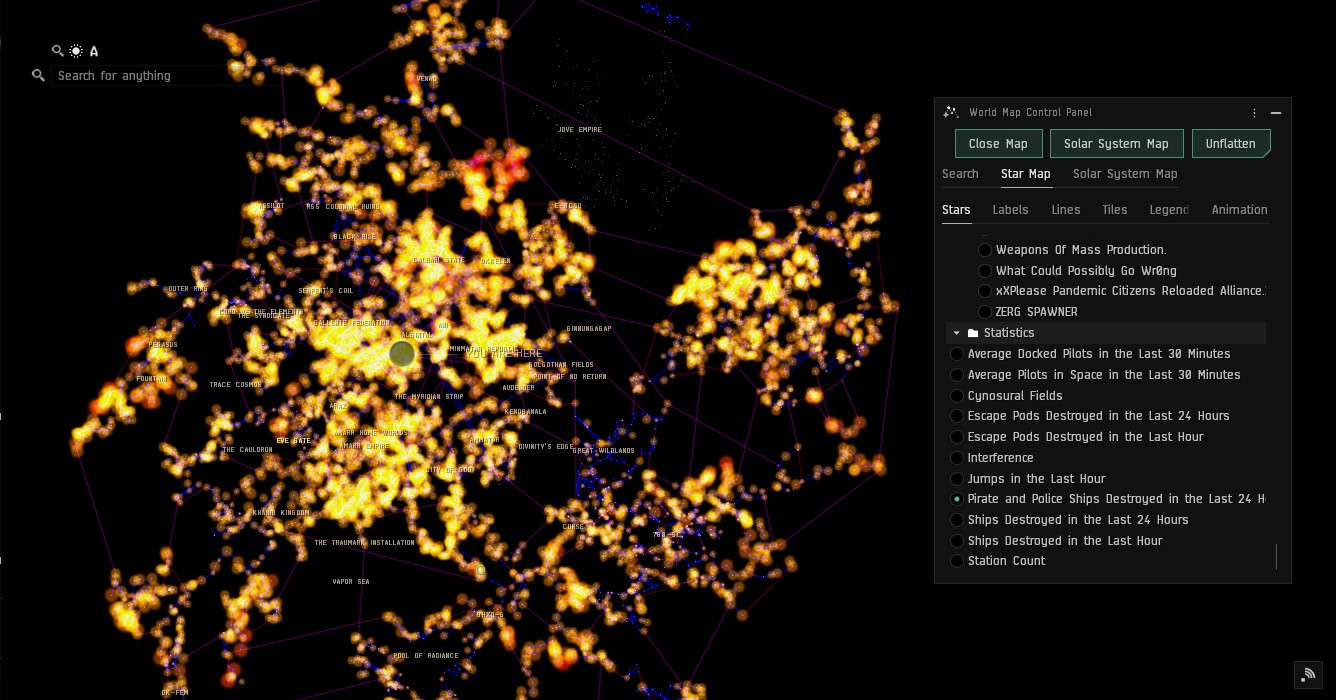Click the EVE Gate label
This screenshot has width=1336, height=700.
coord(294,441)
